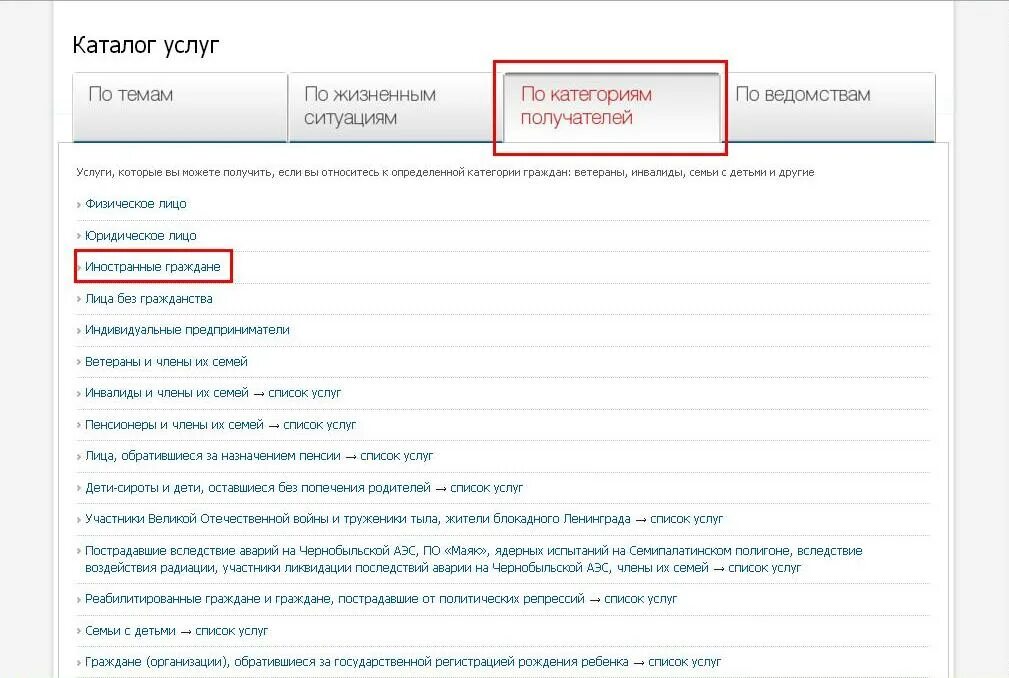Viewport: 1009px width, 678px height.
Task: Click «список услуг» next to Дети-сироты
Action: pyautogui.click(x=486, y=488)
